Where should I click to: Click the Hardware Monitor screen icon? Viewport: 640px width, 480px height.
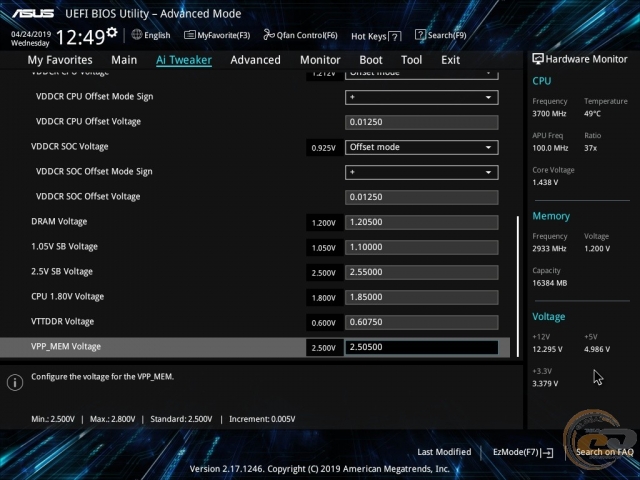538,59
